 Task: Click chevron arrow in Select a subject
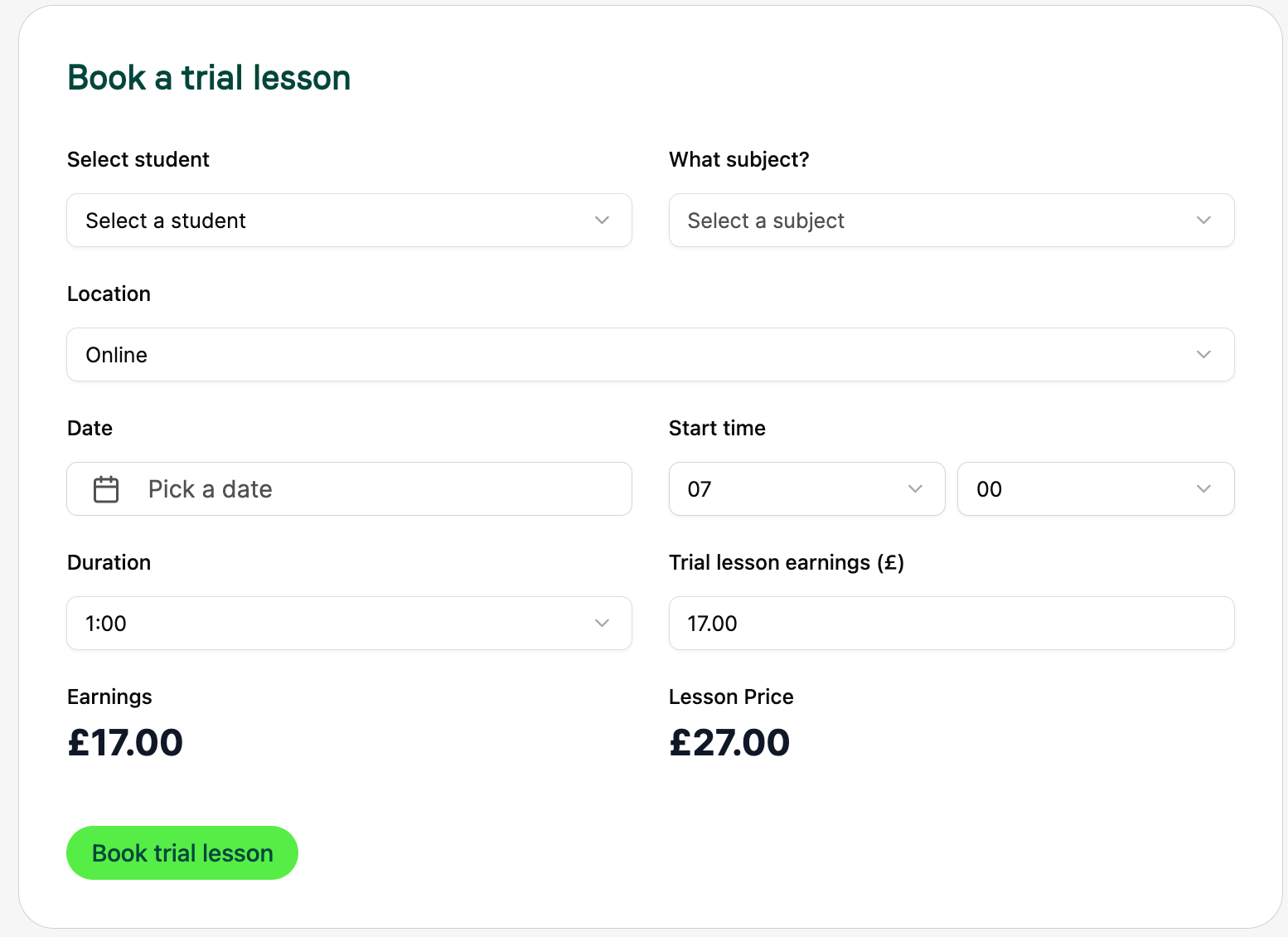pyautogui.click(x=1204, y=221)
